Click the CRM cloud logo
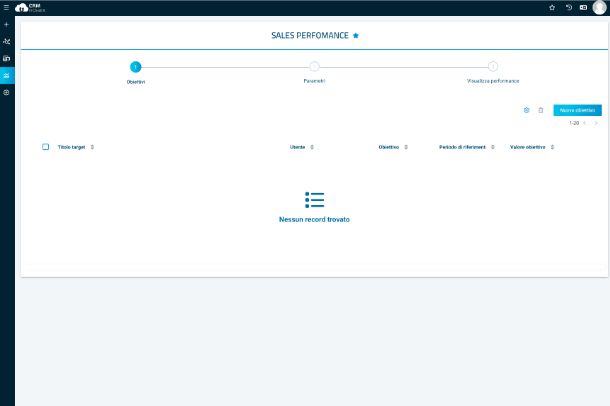Screen dimensions: 610x406 [x=30, y=8]
